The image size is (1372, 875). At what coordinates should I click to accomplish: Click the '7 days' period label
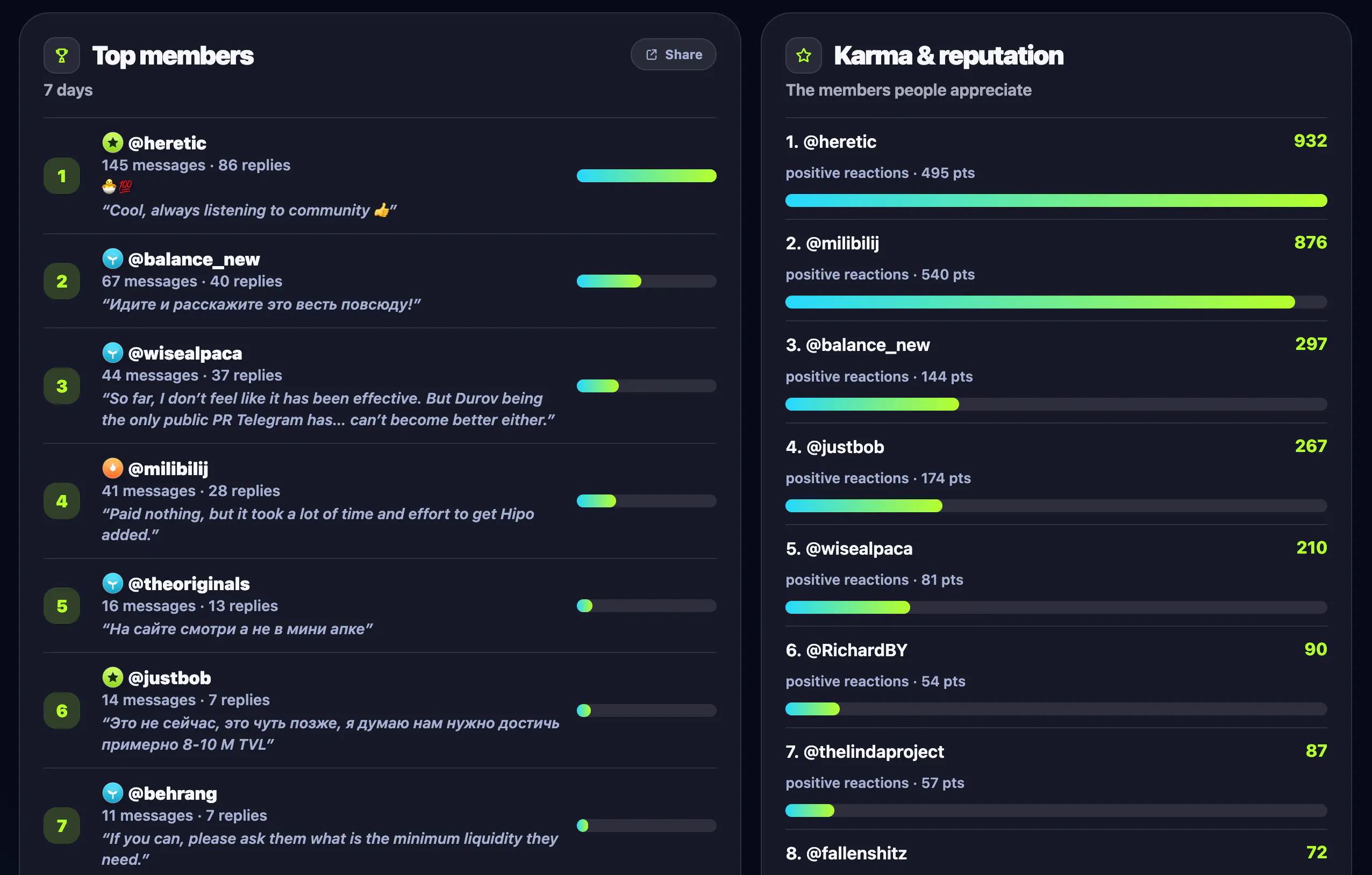68,90
